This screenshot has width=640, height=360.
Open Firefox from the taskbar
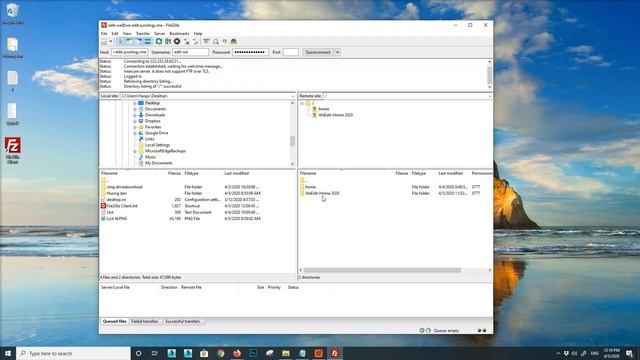pyautogui.click(x=237, y=353)
